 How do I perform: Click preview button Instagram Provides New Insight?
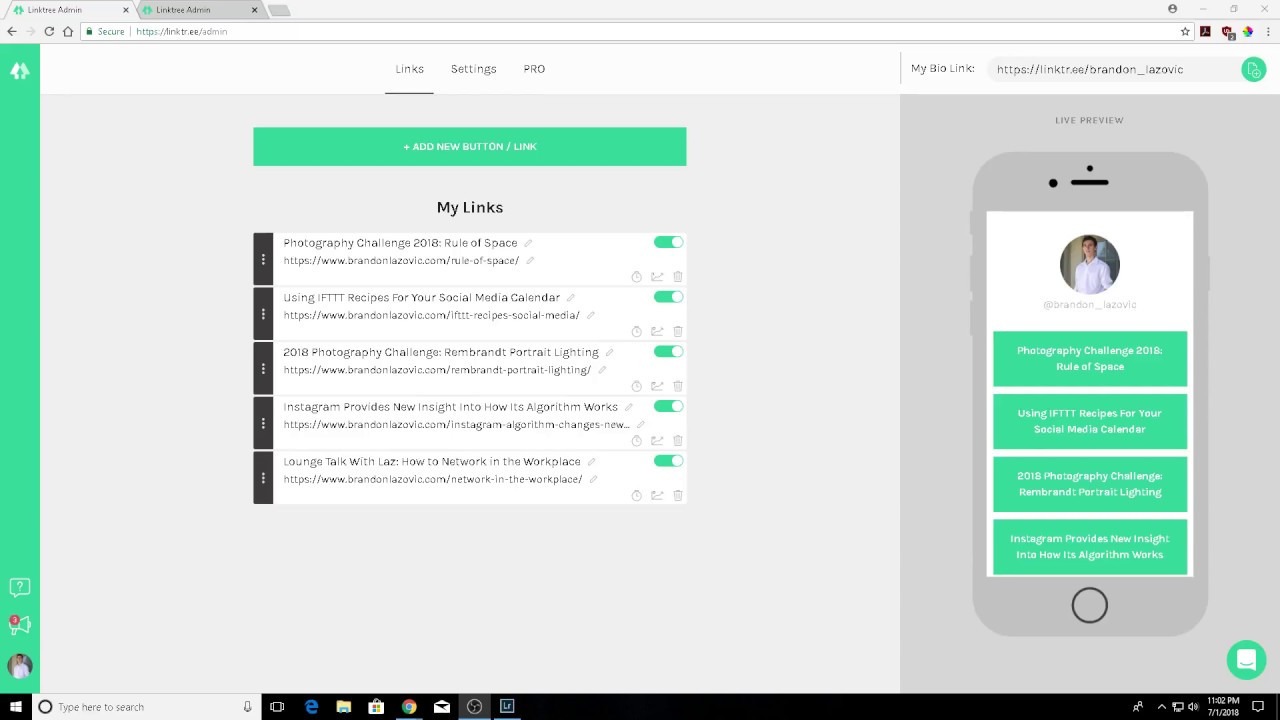tap(1090, 546)
